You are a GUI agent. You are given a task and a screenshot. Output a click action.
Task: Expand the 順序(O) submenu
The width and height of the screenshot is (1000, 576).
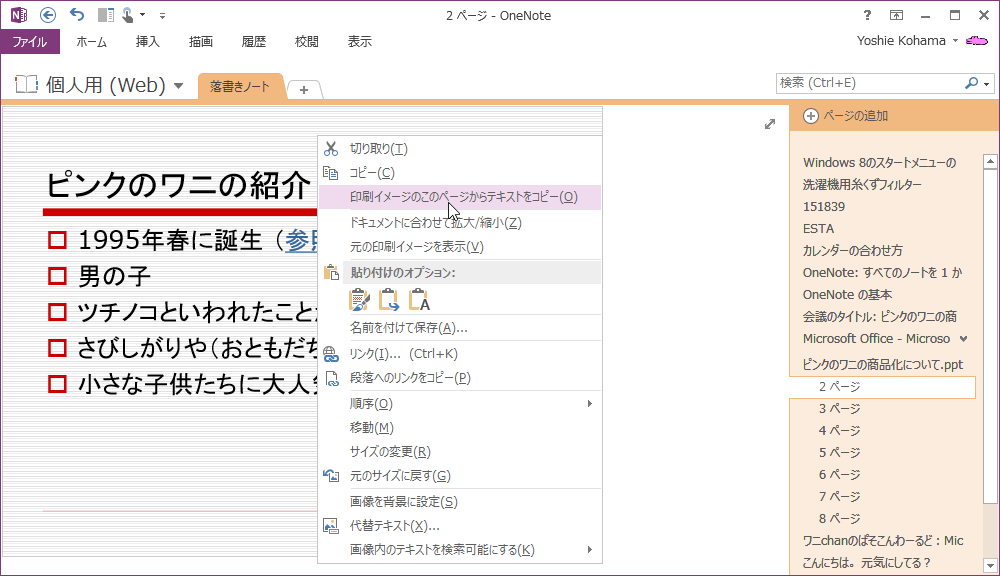click(x=459, y=404)
